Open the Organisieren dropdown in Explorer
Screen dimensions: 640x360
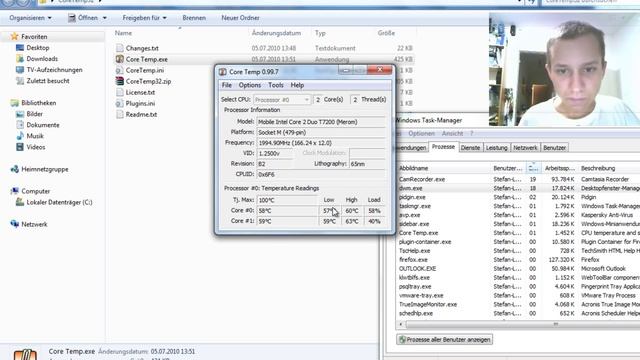pos(31,18)
